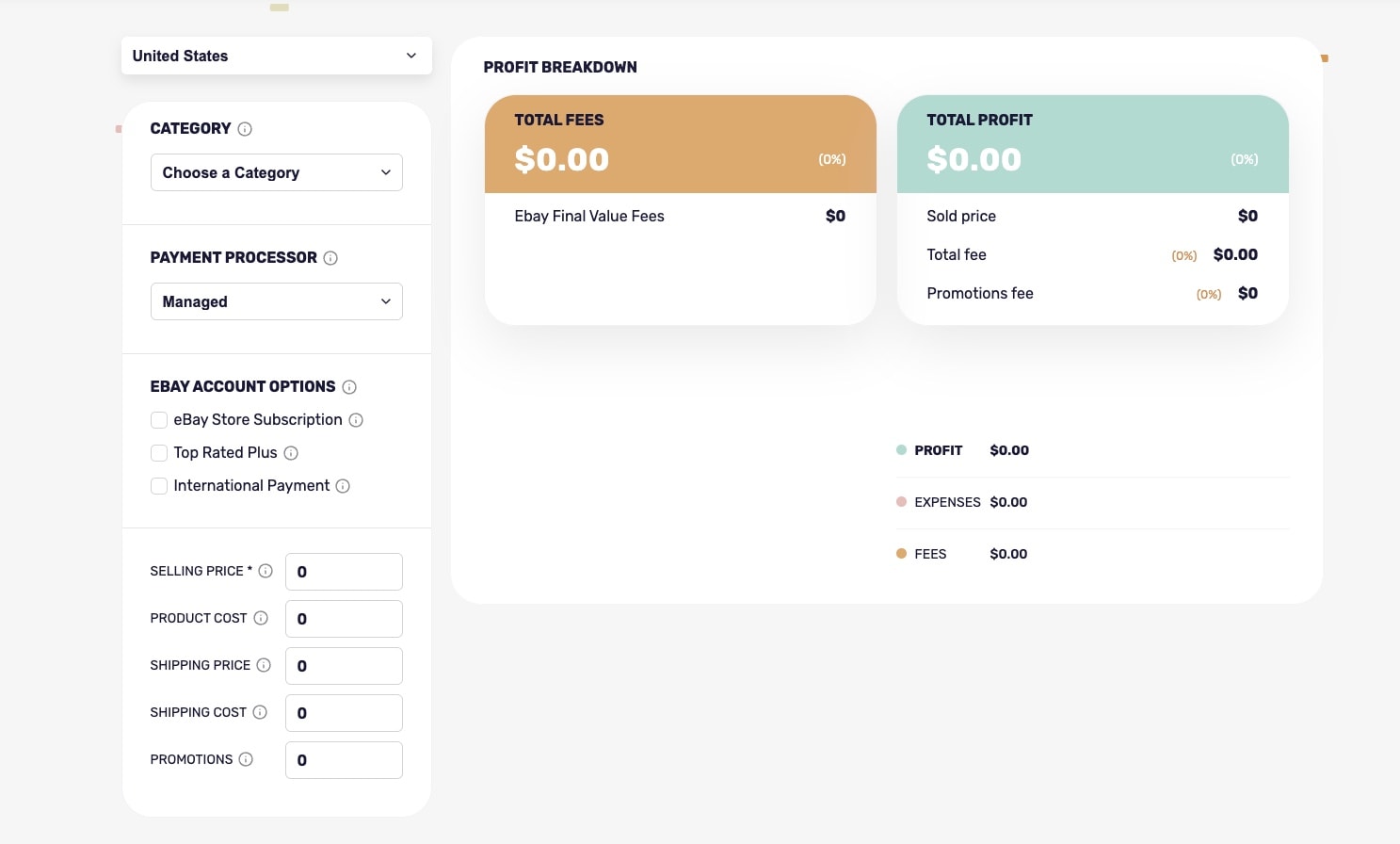Open the United States country dropdown
This screenshot has width=1400, height=844.
point(276,56)
